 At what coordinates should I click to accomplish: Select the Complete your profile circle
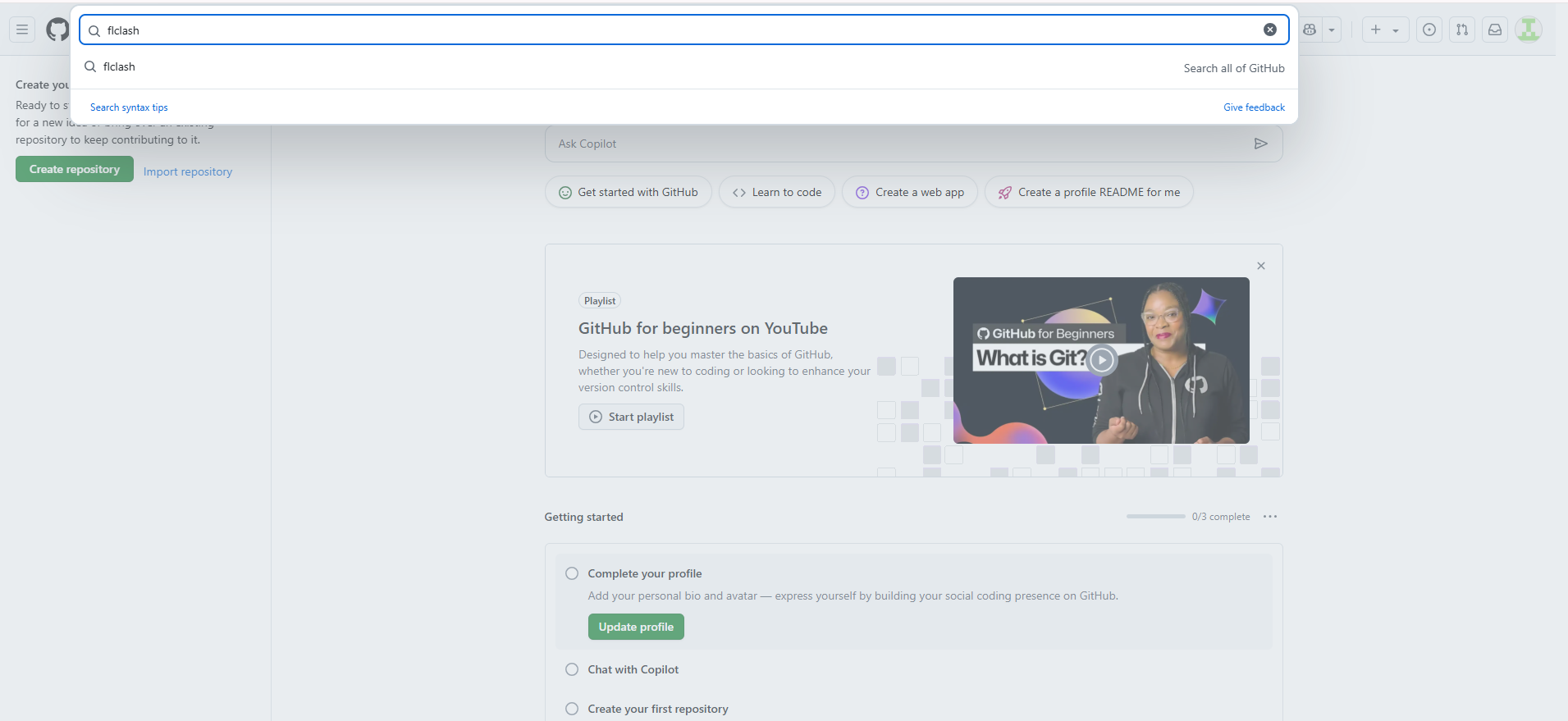coord(572,573)
